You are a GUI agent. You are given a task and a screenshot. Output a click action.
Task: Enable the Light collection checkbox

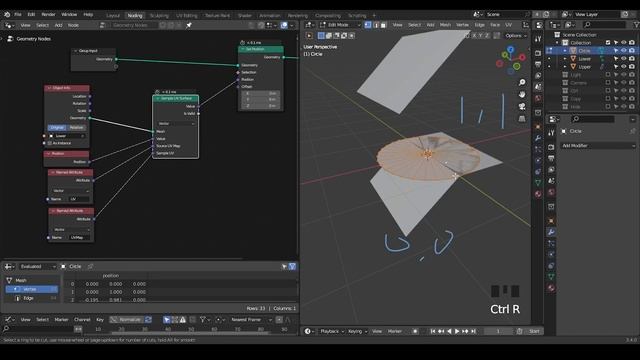(608, 75)
